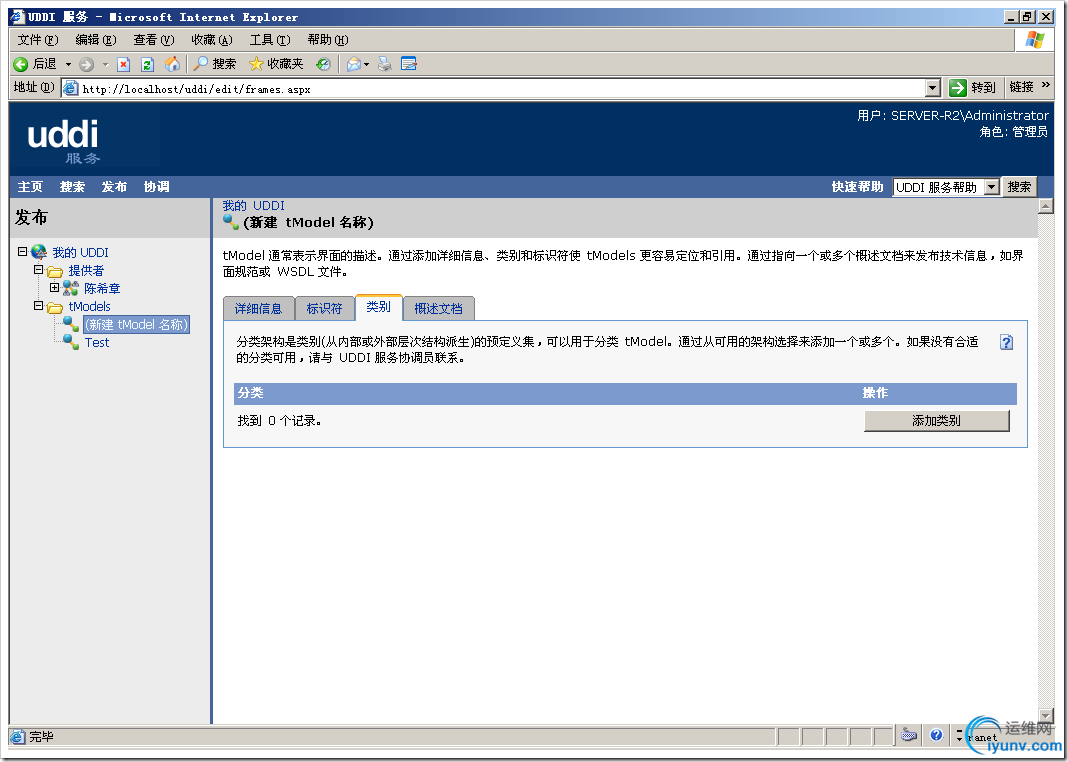Screen dimensions: 1068x762
Task: Click the Test tModel icon in tree
Action: (71, 342)
